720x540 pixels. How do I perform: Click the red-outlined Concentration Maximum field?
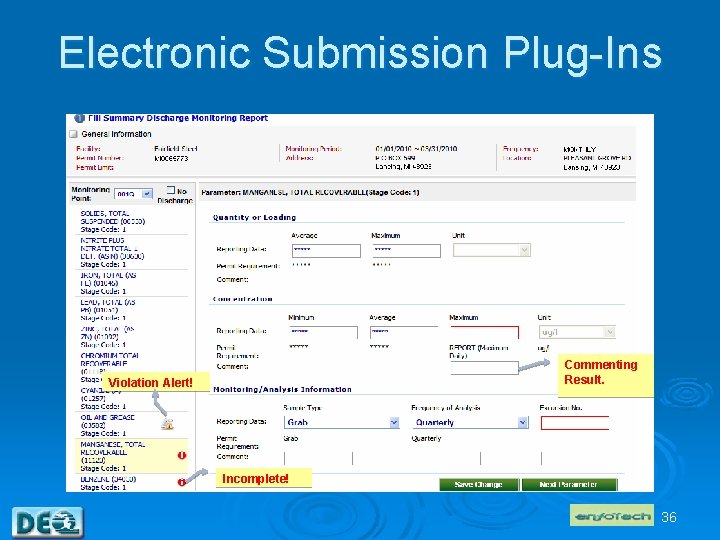pos(484,332)
